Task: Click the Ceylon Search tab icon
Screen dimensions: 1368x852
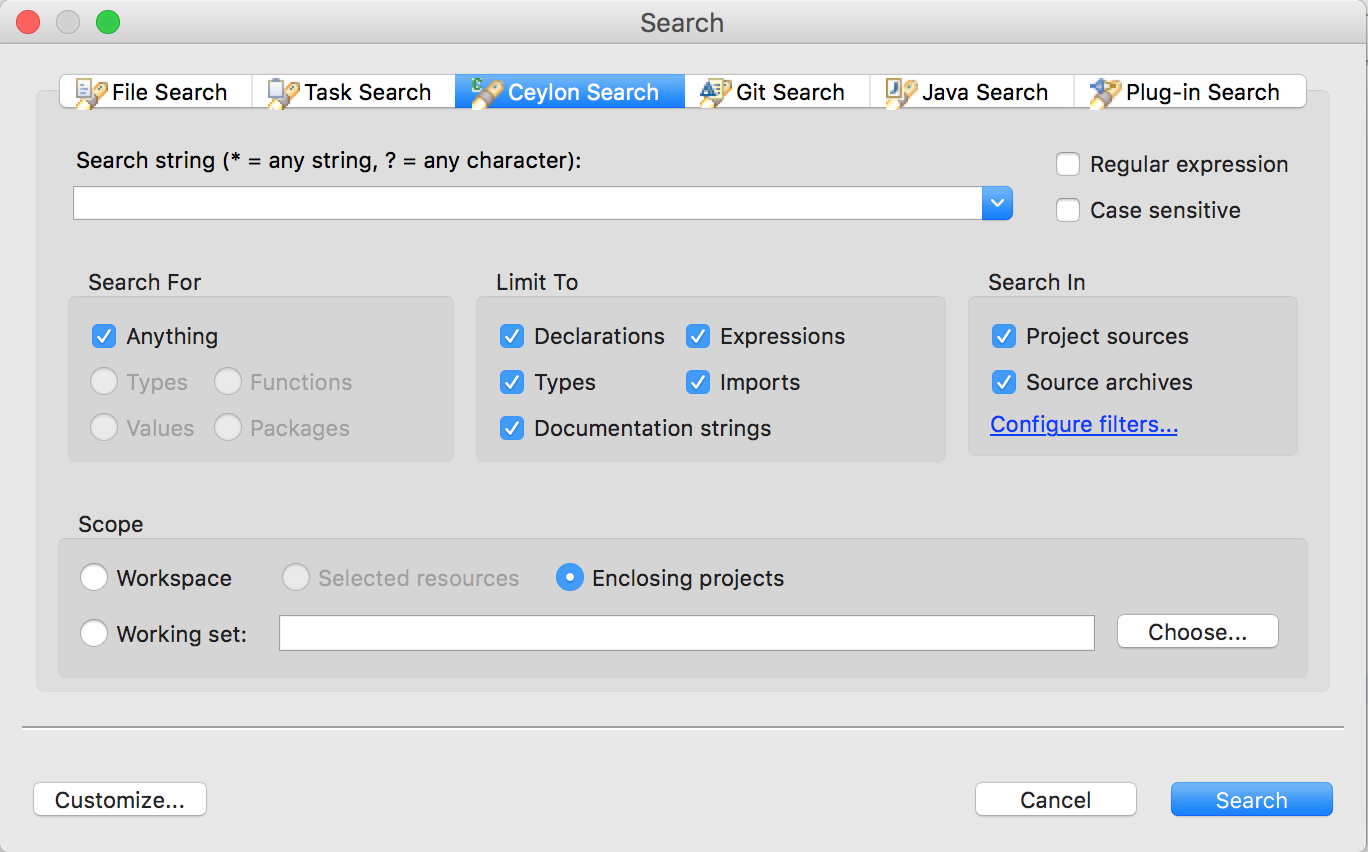Action: 487,92
